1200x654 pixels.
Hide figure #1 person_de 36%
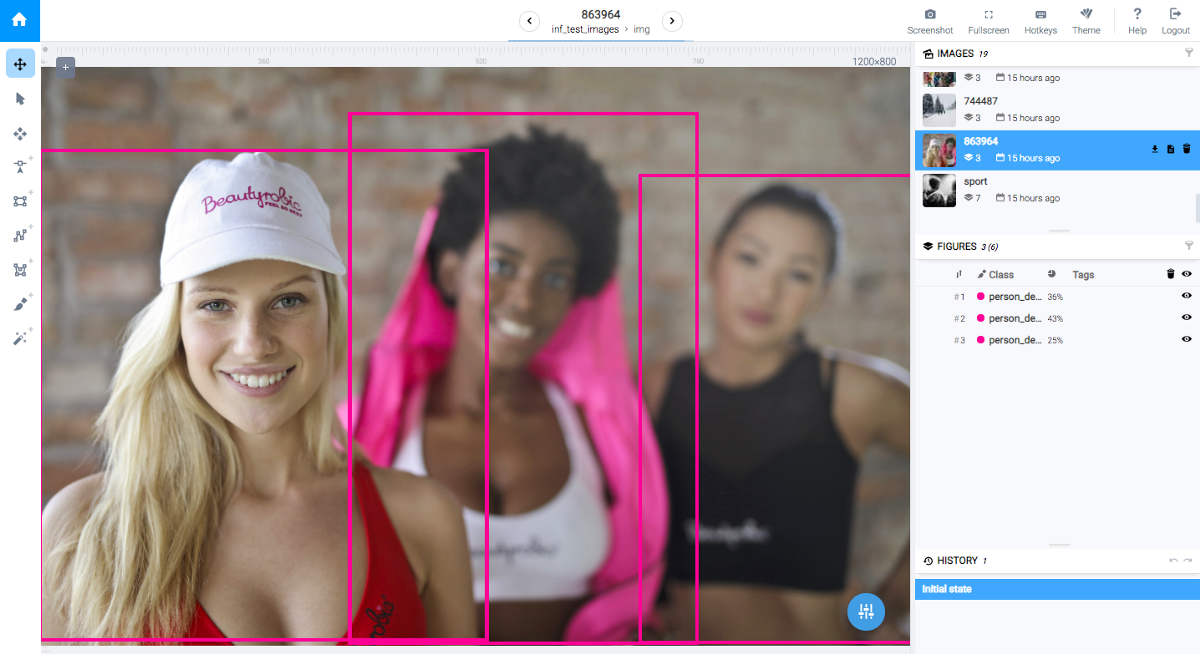[x=1187, y=296]
